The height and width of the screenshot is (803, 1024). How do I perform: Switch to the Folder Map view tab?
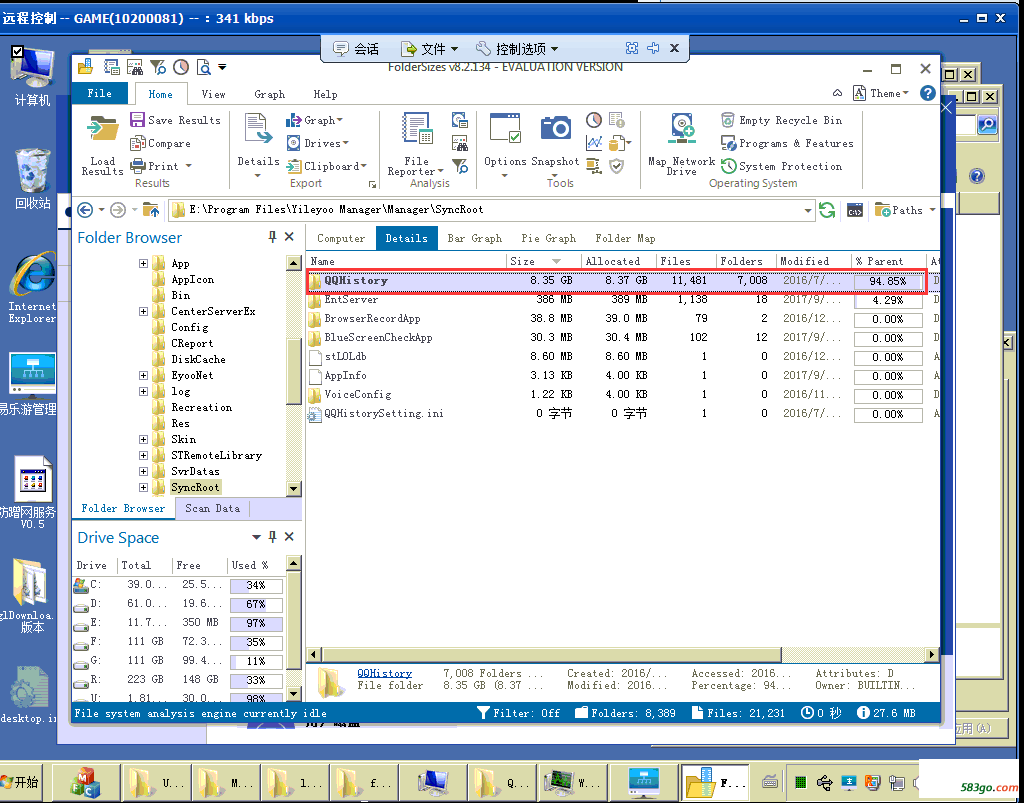625,238
